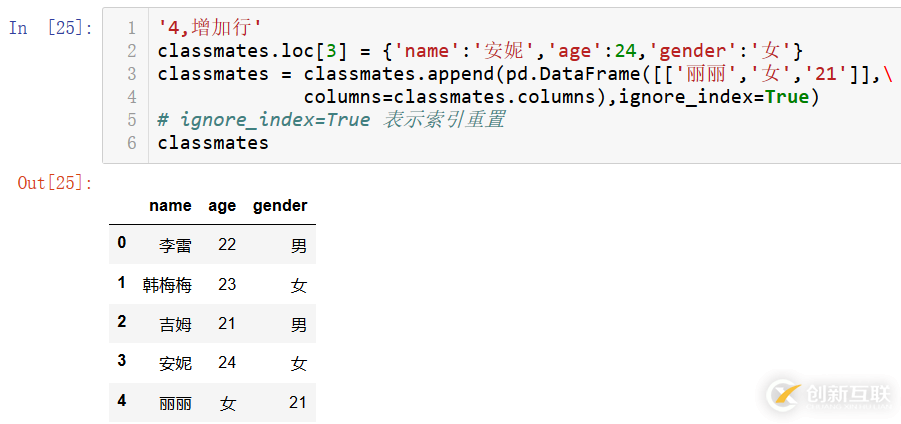This screenshot has height=424, width=901.
Task: Click the 丽丽 name cell
Action: point(175,403)
